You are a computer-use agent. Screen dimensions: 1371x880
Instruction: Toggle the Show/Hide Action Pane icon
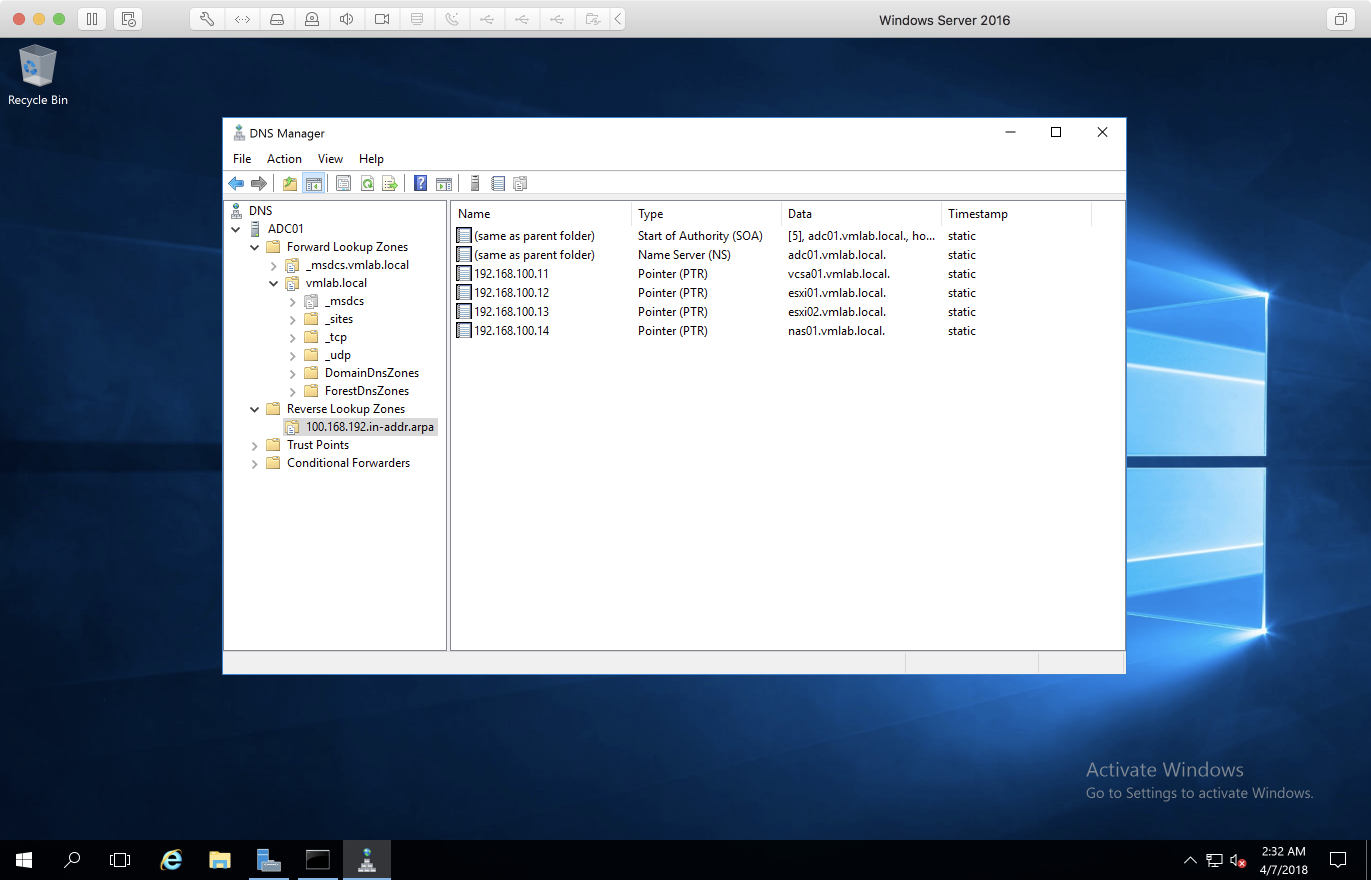pos(444,183)
